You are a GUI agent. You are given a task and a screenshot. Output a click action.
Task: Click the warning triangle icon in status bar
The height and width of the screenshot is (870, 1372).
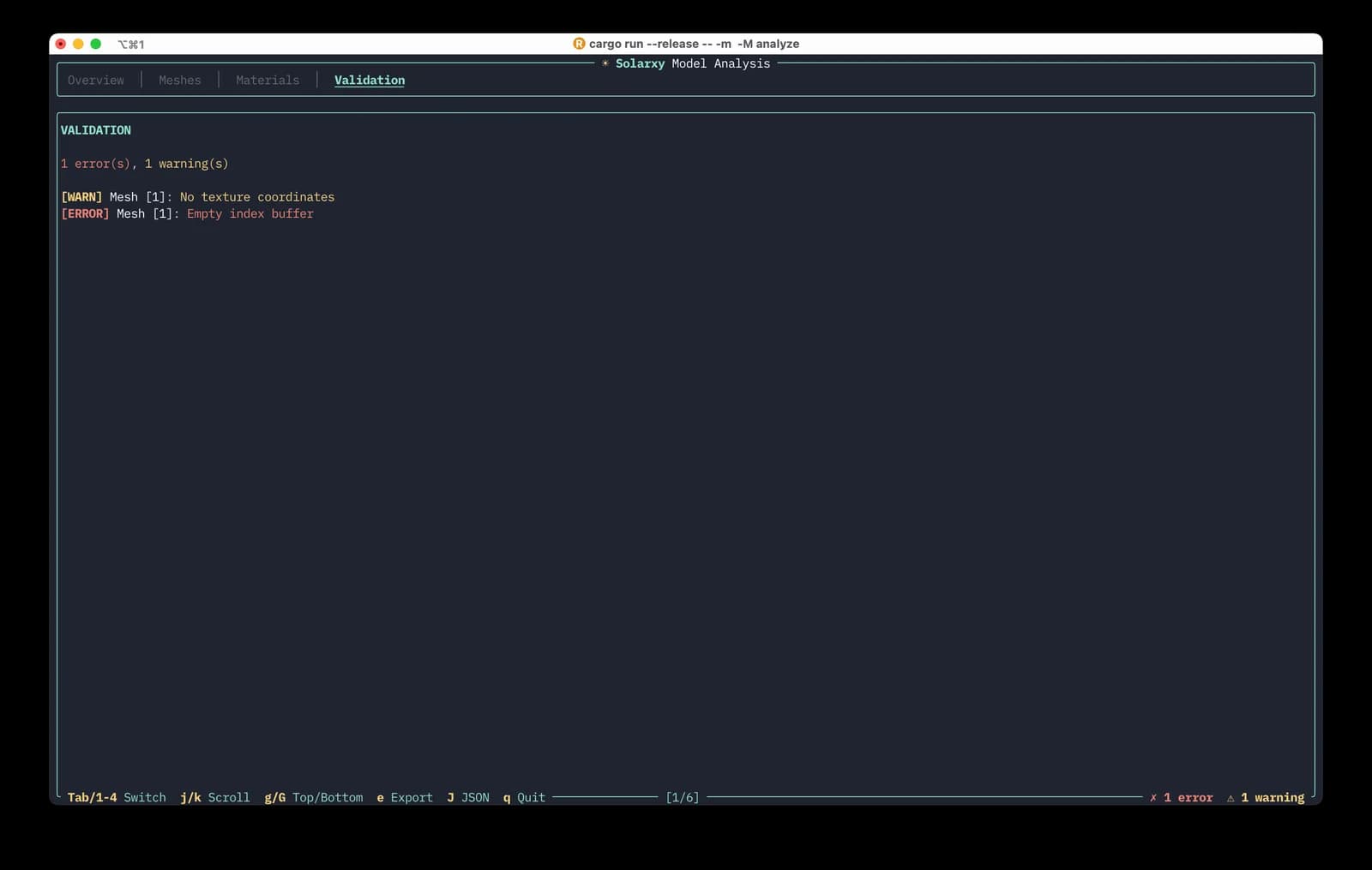point(1231,798)
